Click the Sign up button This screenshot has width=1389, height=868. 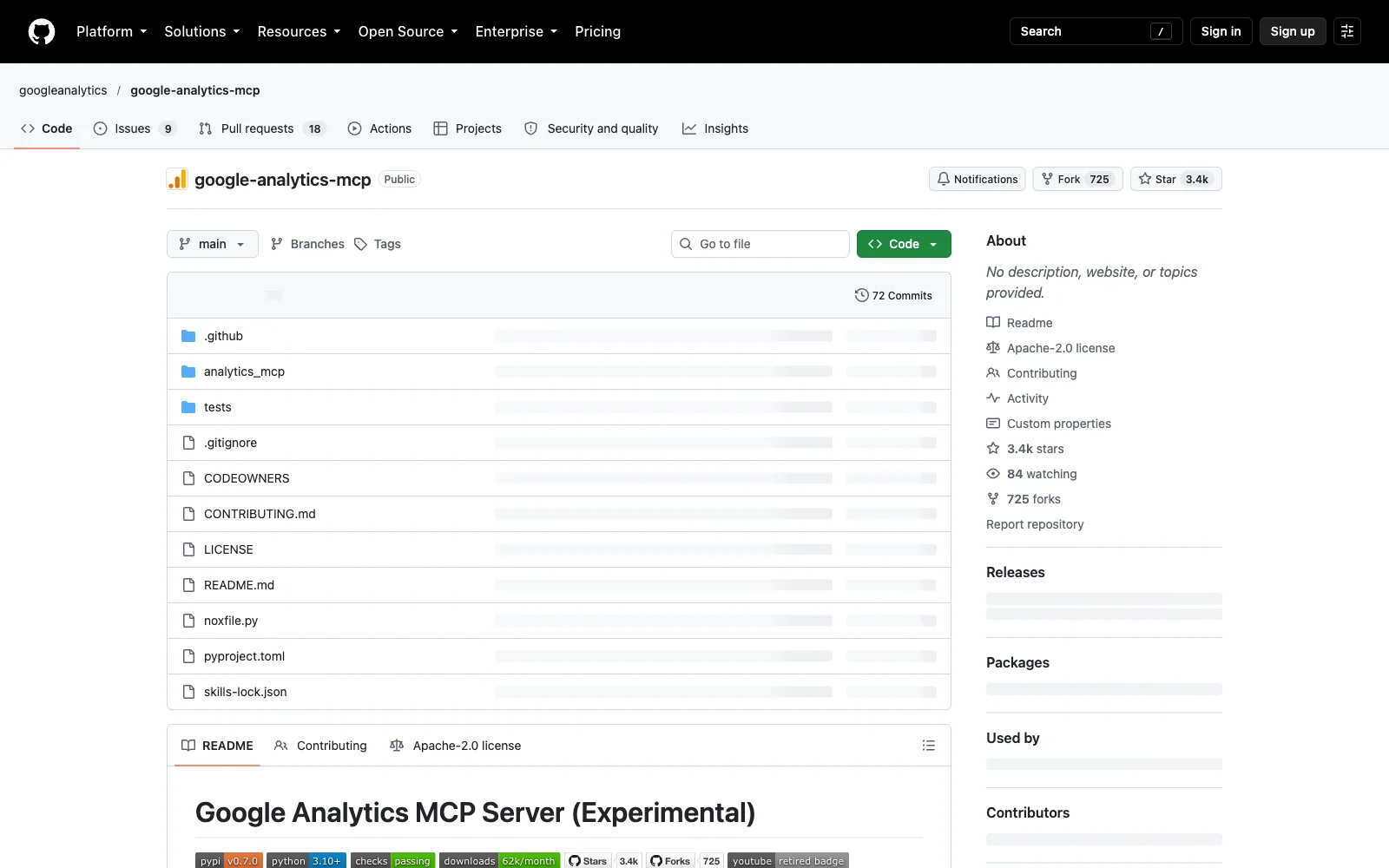tap(1293, 31)
